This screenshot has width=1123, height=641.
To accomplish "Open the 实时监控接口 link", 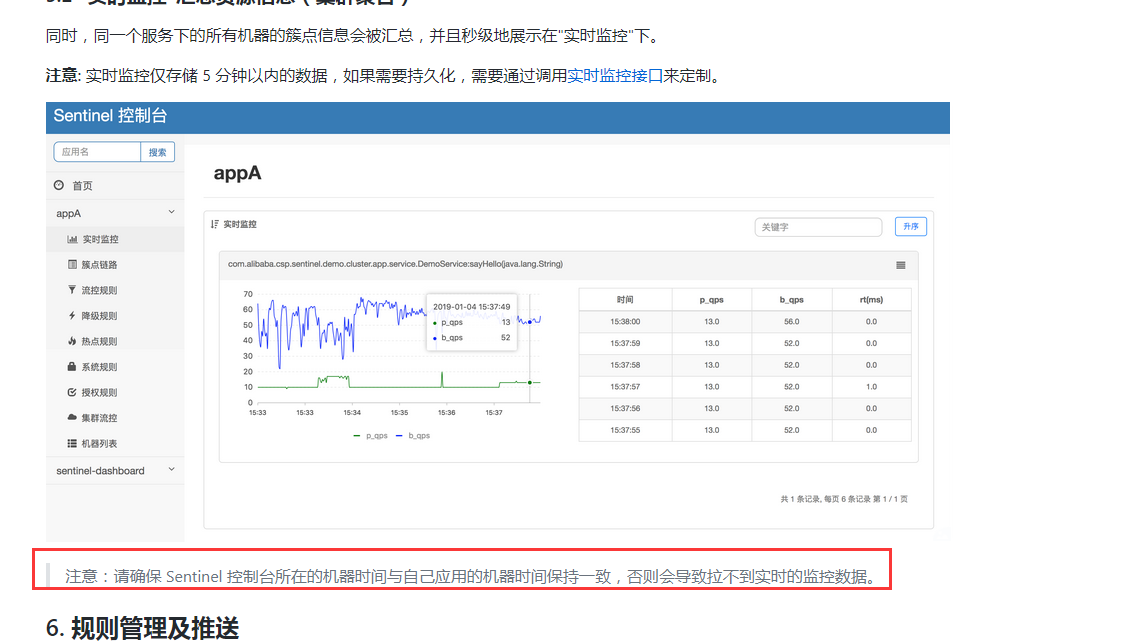I will 614,76.
